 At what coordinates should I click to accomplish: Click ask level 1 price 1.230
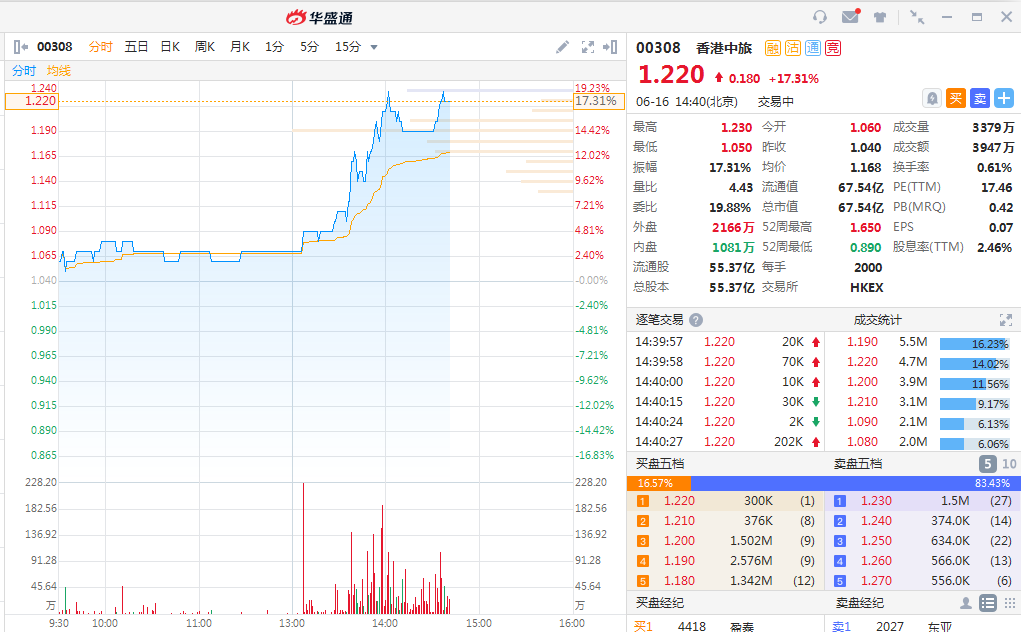pos(876,501)
